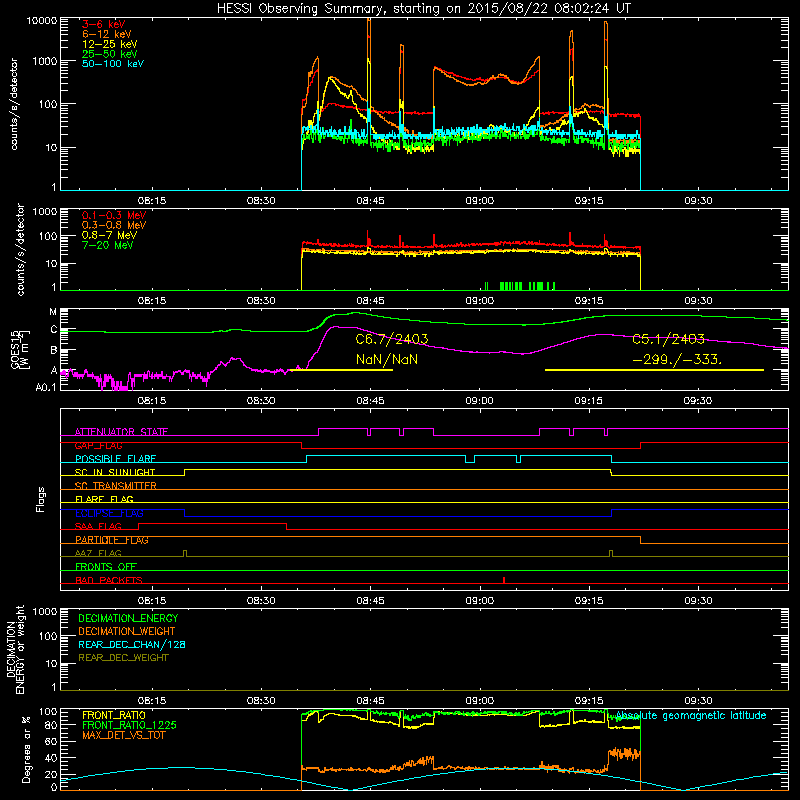Select the C5.1/2403 flare annotation
This screenshot has width=800, height=800.
[x=668, y=339]
